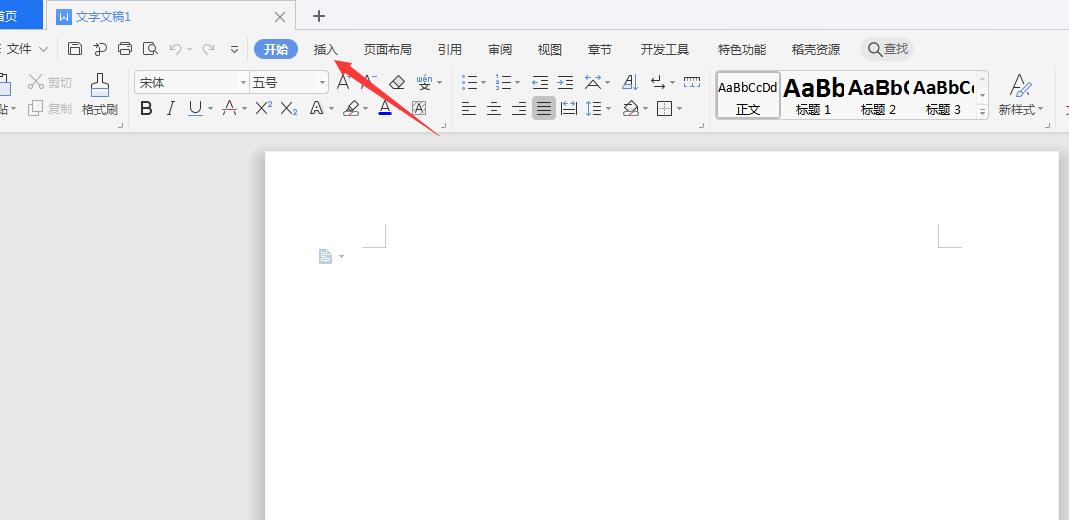
Task: Click the paragraph shading bucket icon
Action: [x=631, y=108]
